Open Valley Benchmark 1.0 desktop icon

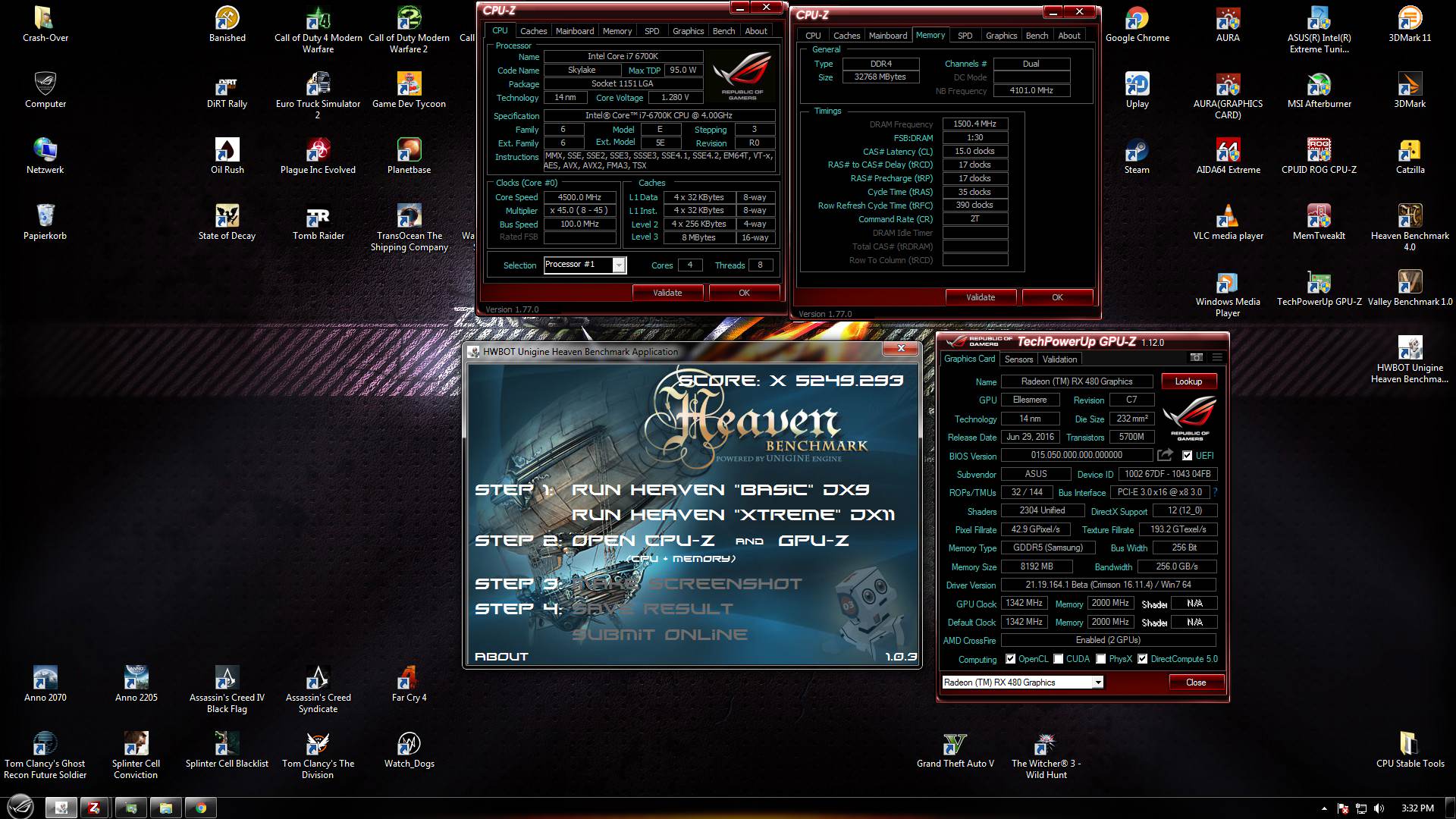click(x=1410, y=289)
